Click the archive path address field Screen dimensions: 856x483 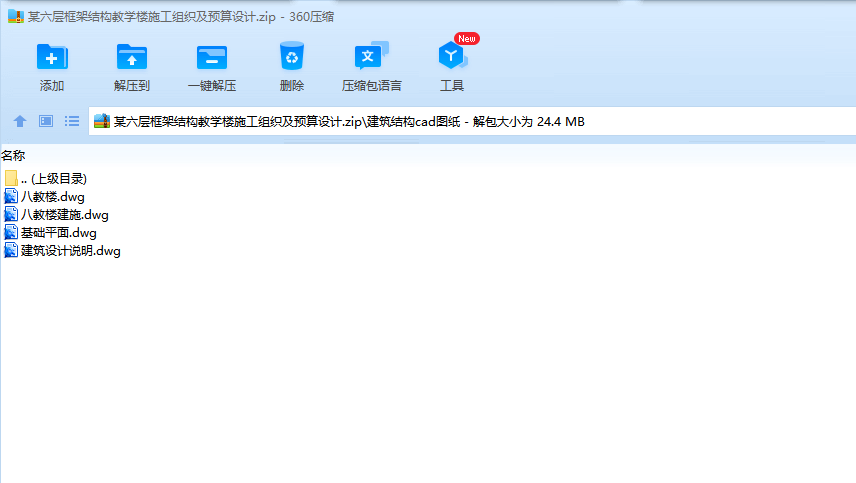(472, 121)
